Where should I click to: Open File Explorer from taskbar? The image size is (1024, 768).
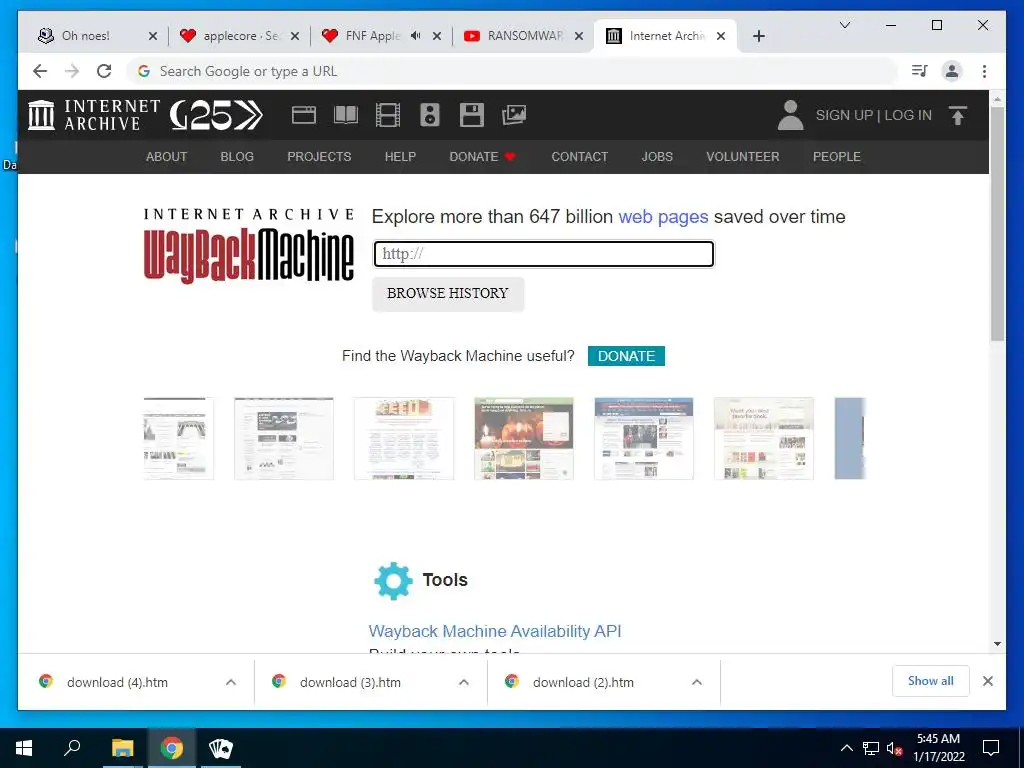(122, 748)
